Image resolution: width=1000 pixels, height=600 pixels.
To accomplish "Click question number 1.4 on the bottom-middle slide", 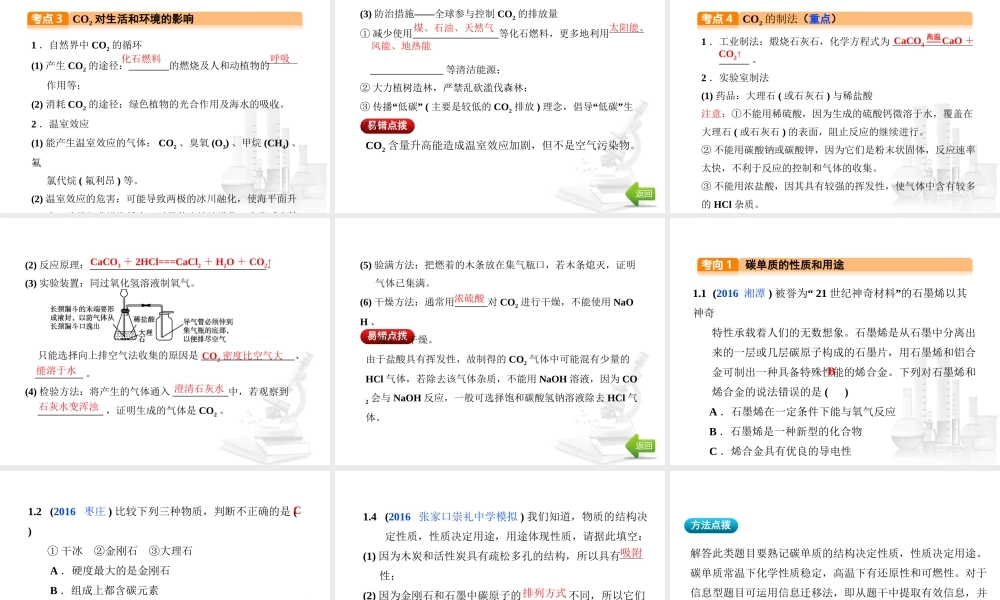I will (370, 516).
